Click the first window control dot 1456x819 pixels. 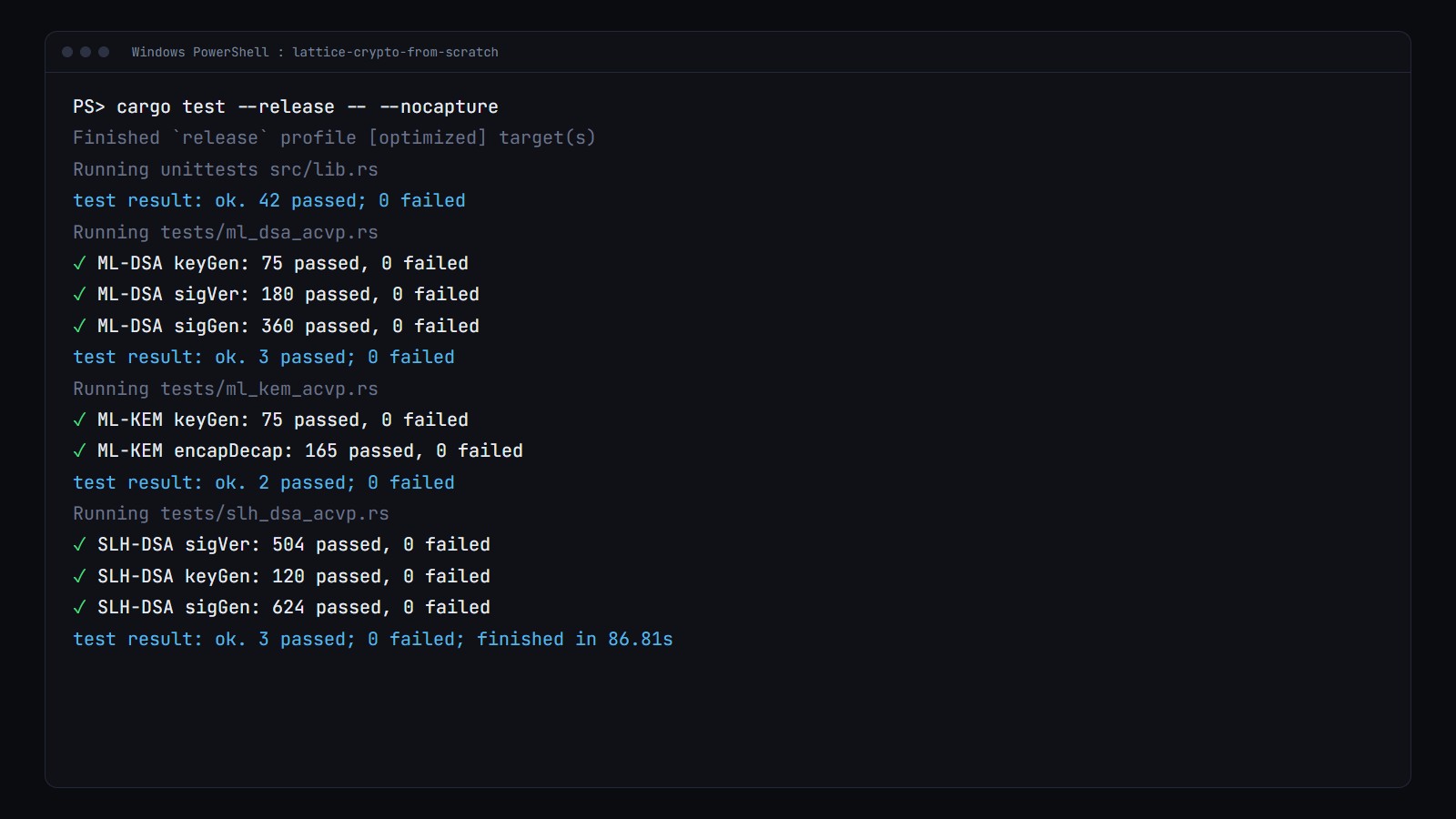point(67,52)
